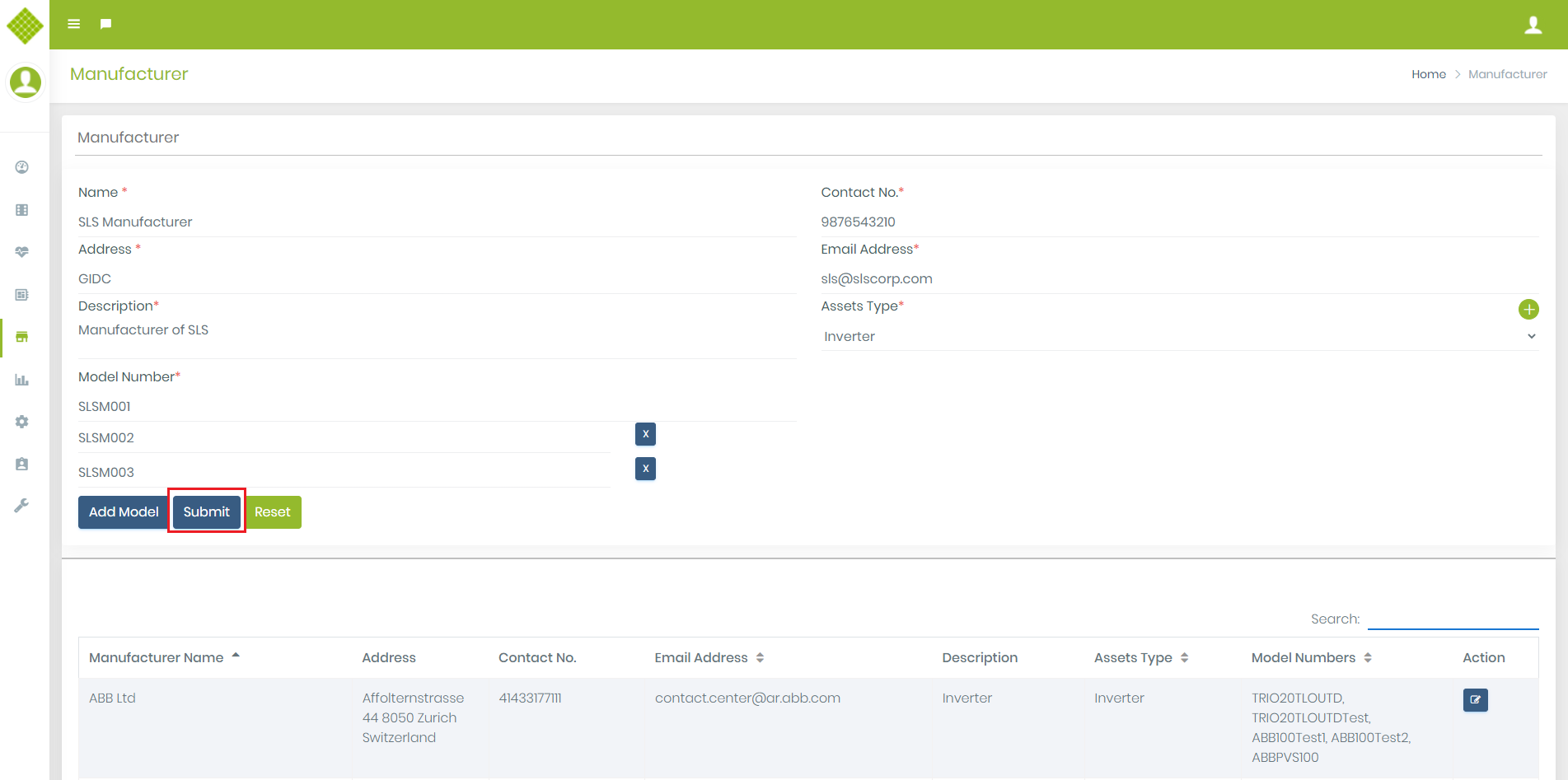Focus the table Search input field
The width and height of the screenshot is (1568, 780).
[1453, 619]
